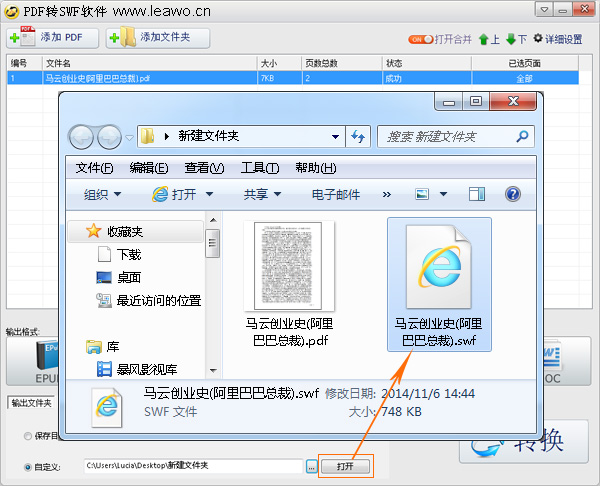Click the 打开 button next to output path
This screenshot has height=486, width=600.
click(x=345, y=466)
